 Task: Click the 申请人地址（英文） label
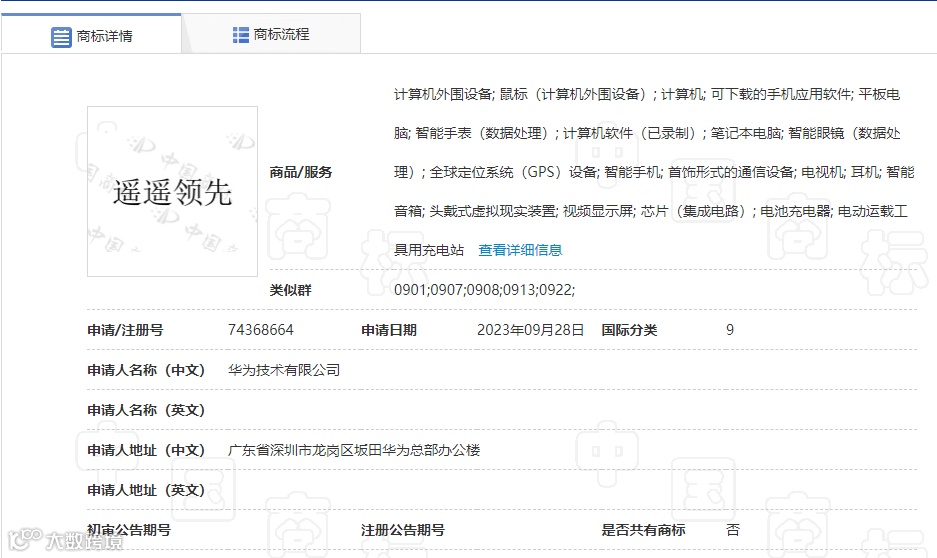tap(146, 490)
